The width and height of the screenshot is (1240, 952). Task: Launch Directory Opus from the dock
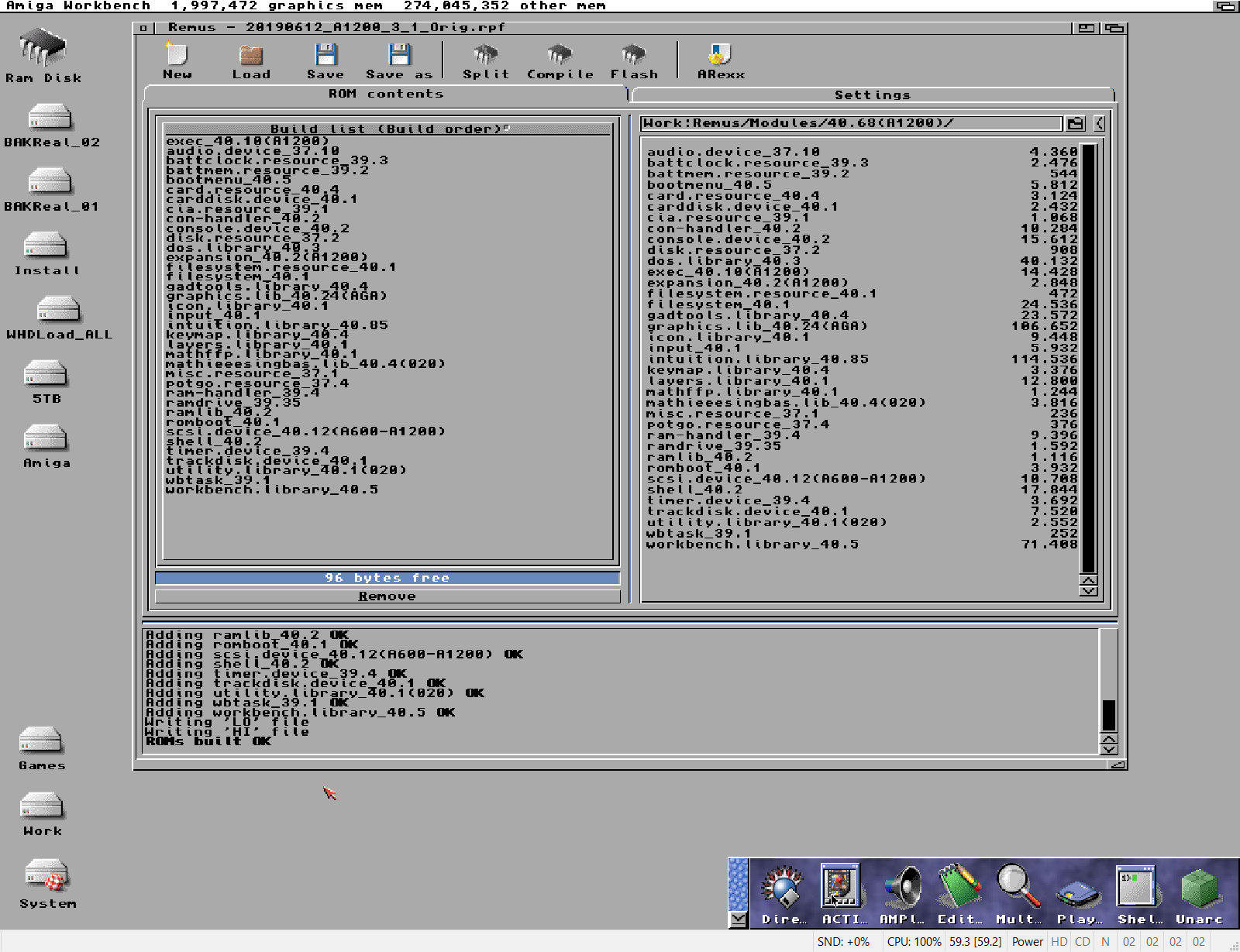coord(784,895)
